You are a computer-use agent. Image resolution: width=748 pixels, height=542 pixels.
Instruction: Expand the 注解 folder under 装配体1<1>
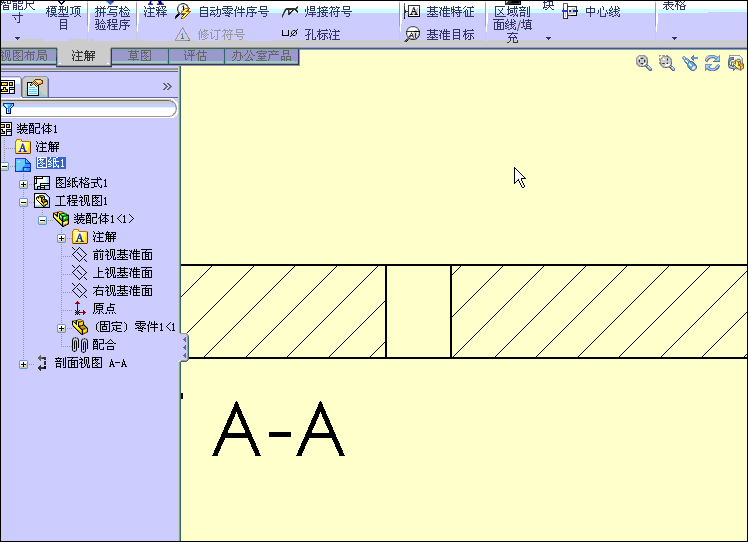click(62, 238)
